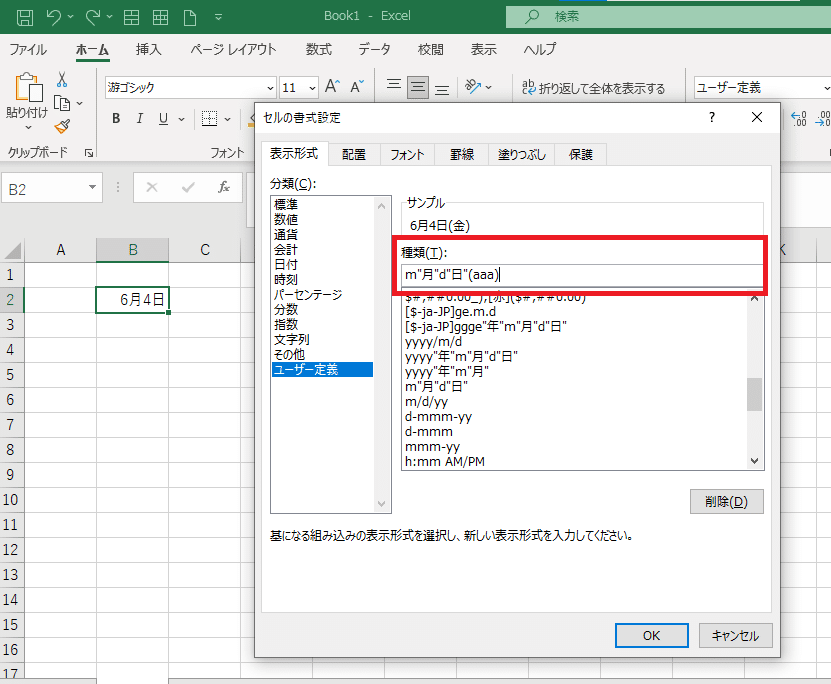The image size is (831, 684).
Task: Apply italic formatting
Action: tap(139, 117)
